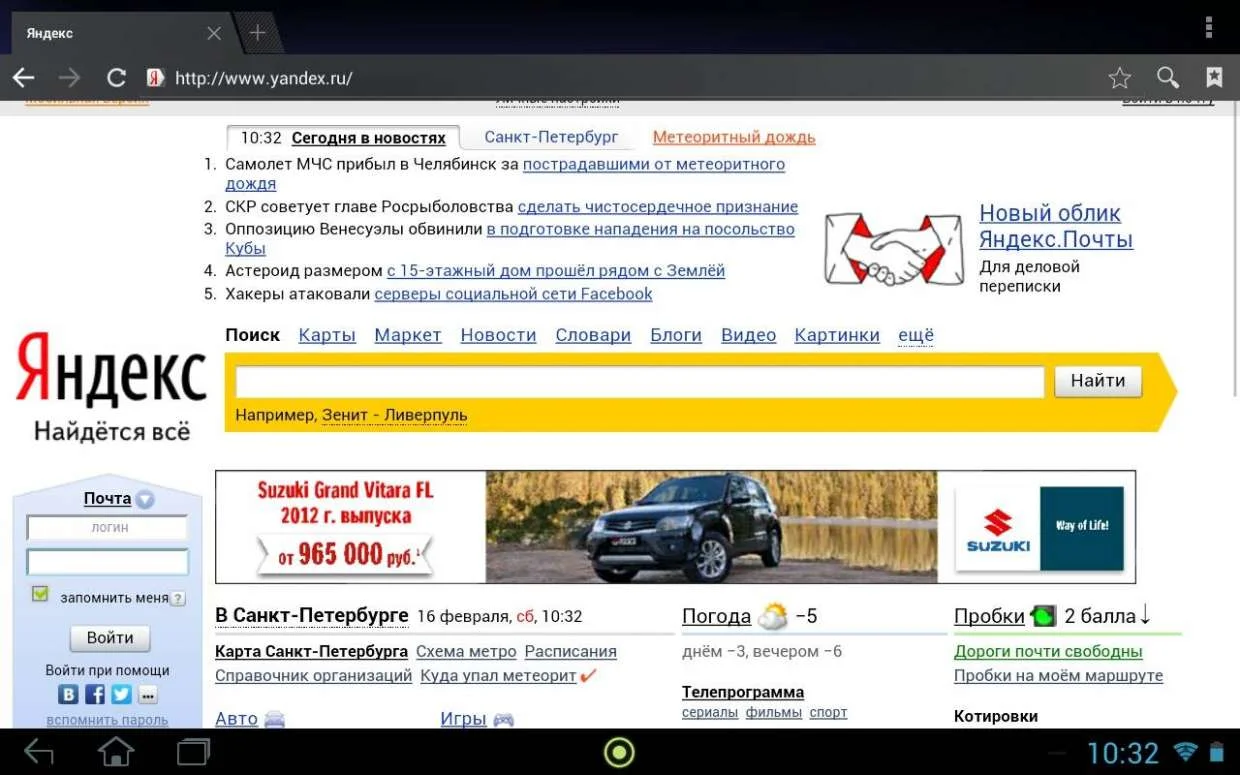Click the green traffic light icon
1240x775 pixels.
(1043, 616)
